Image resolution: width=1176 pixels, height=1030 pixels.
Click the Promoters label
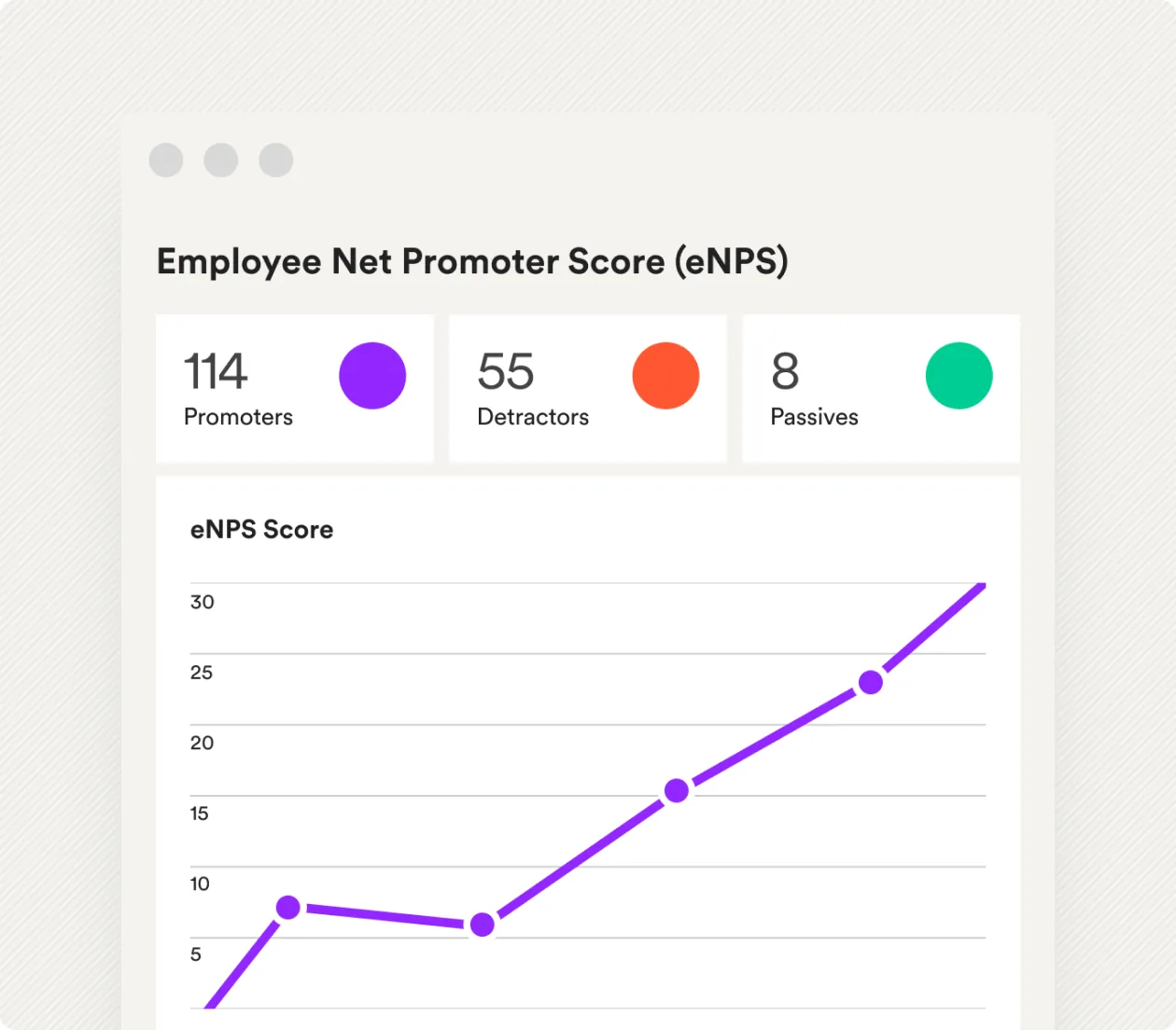(238, 417)
